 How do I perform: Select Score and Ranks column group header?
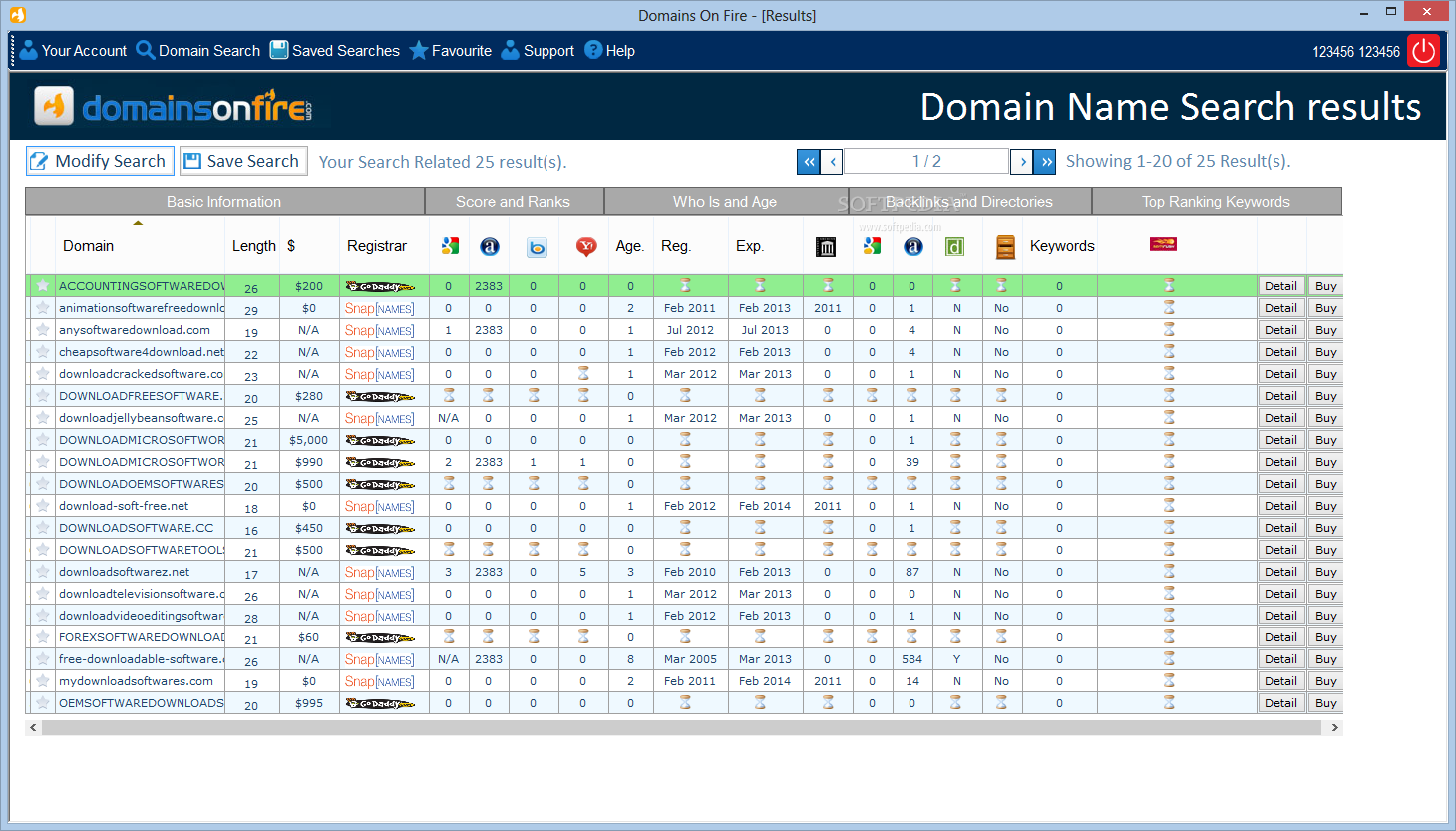click(x=514, y=202)
